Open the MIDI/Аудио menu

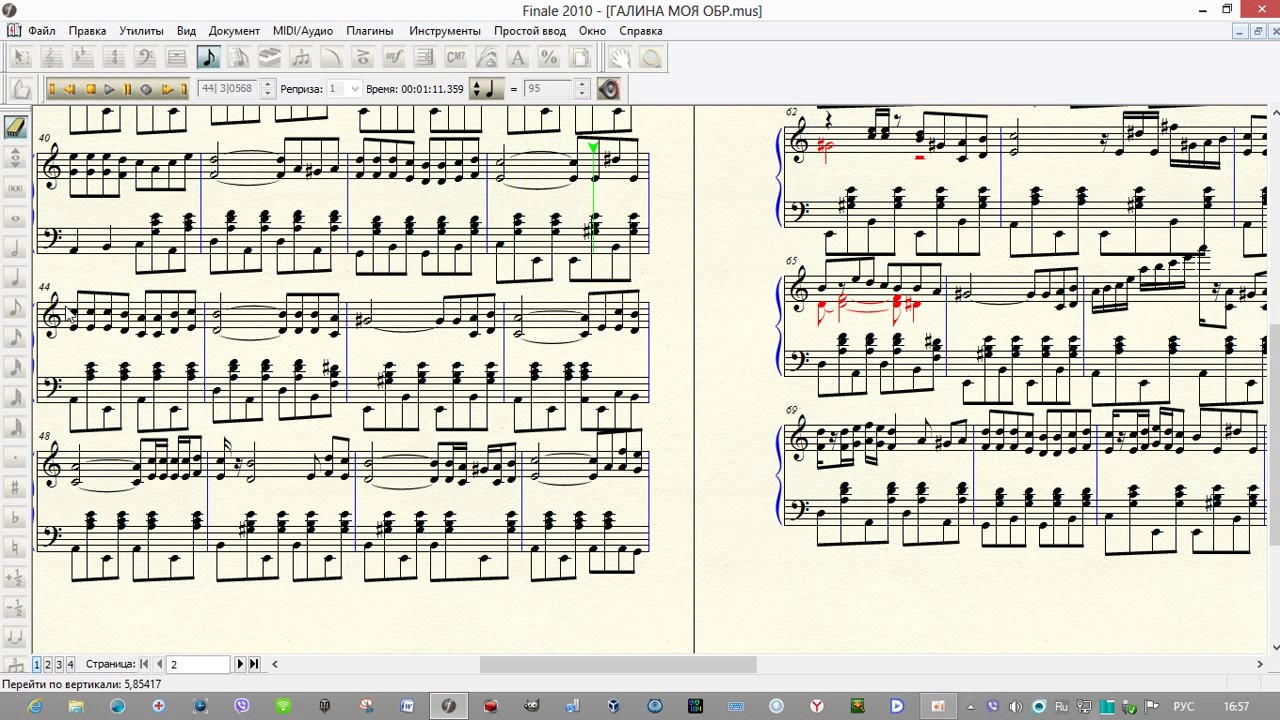tap(303, 31)
